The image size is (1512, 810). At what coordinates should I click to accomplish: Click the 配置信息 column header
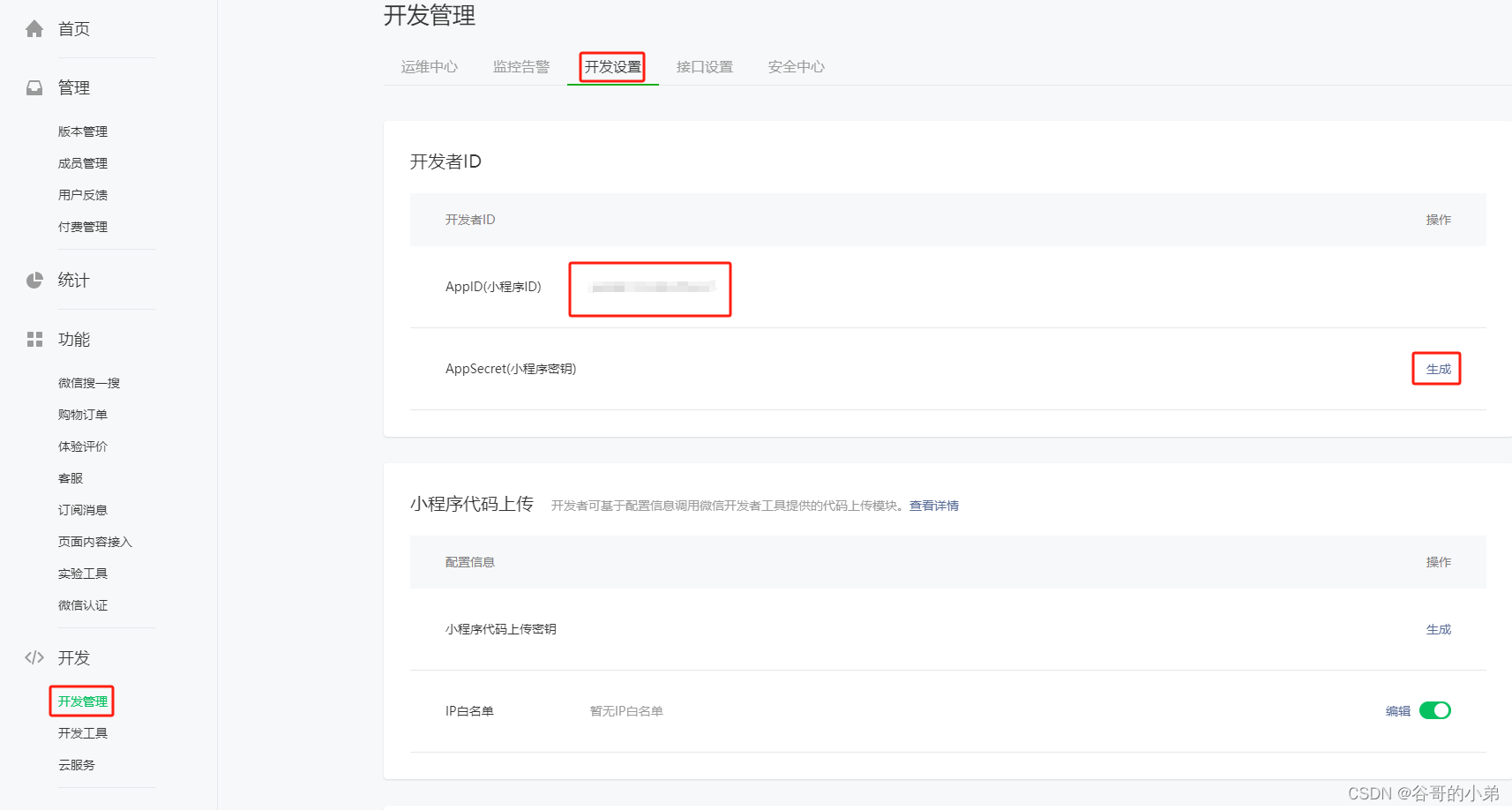coord(470,562)
